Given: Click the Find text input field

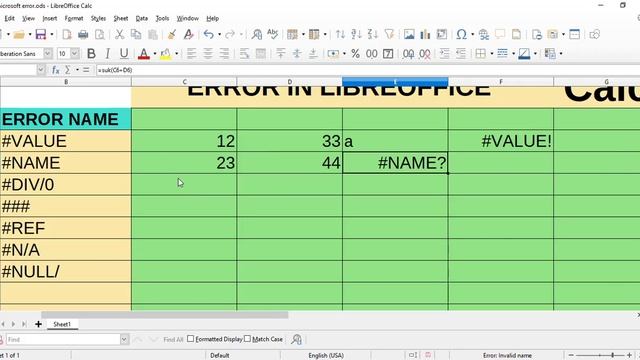Looking at the screenshot, I should click(63, 339).
